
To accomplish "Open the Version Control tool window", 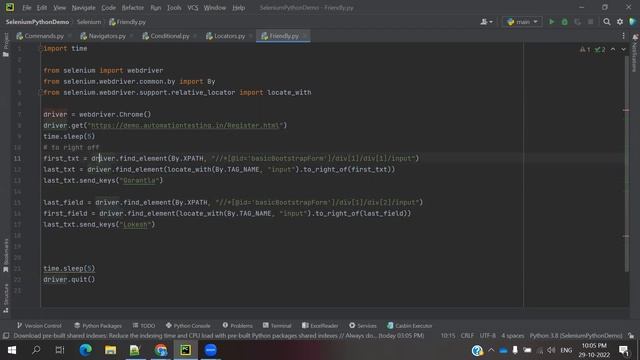I will [39, 326].
